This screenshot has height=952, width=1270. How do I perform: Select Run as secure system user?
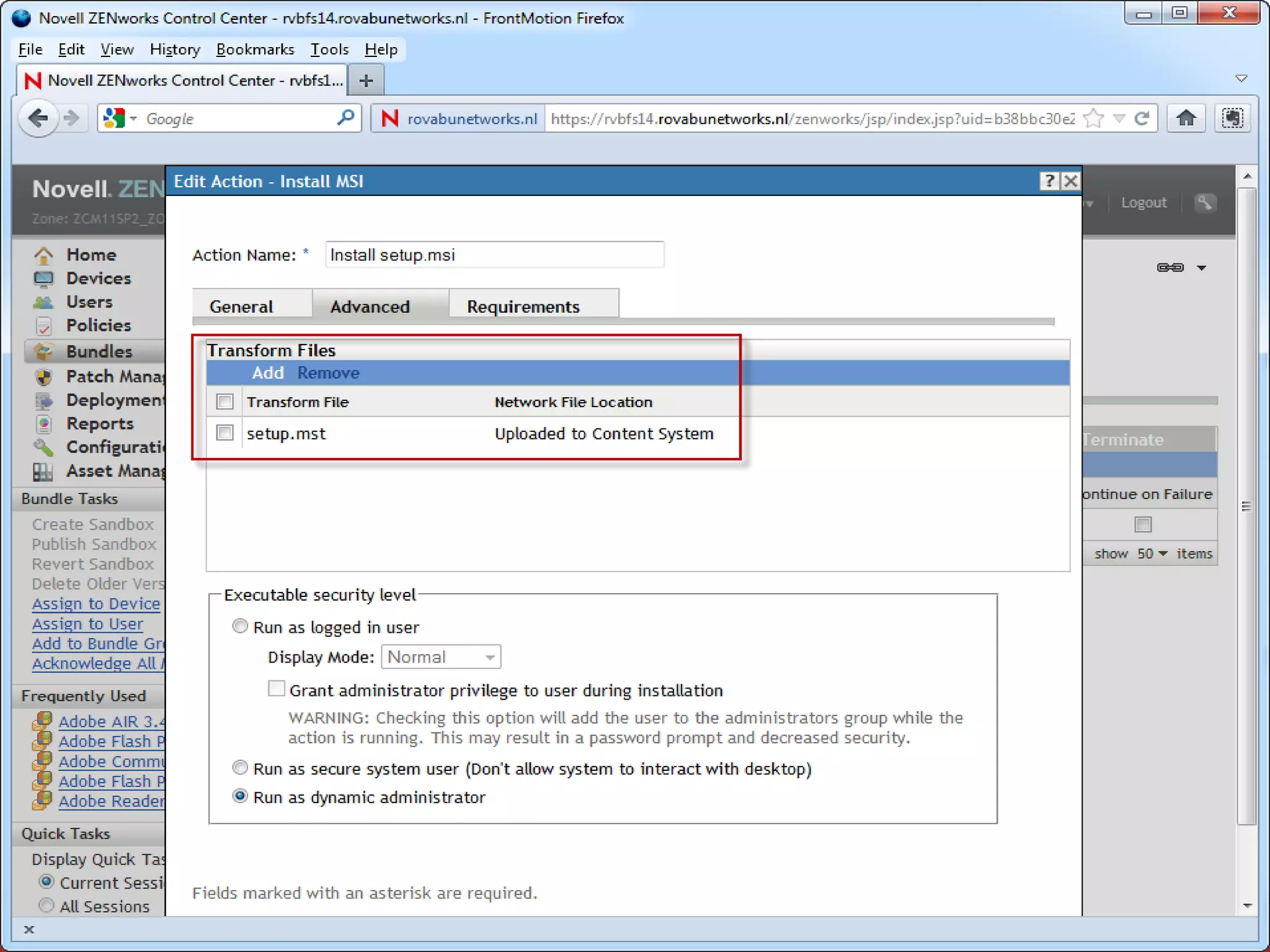[x=240, y=767]
